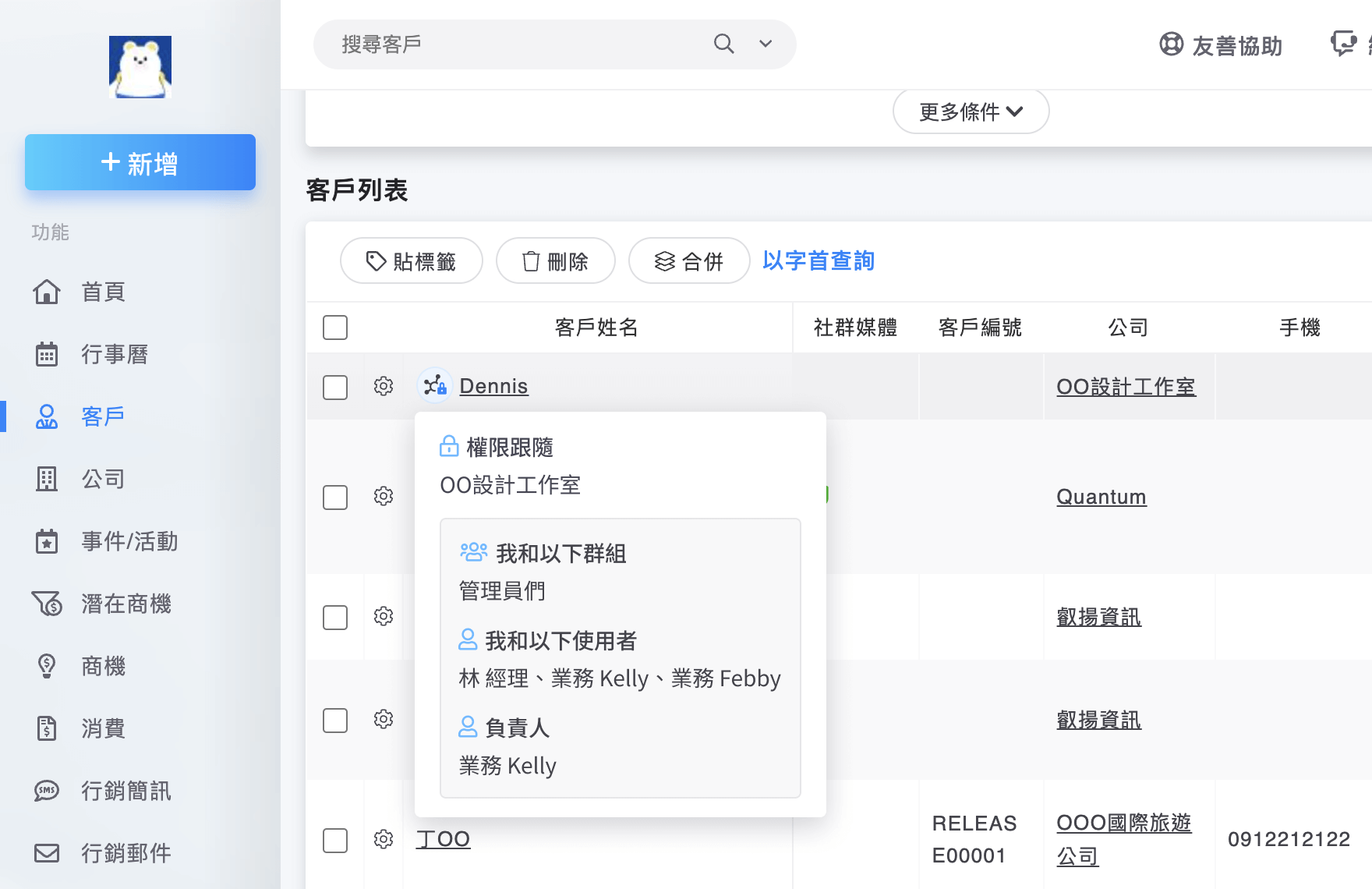Toggle the select-all checkbox in header row

[334, 328]
